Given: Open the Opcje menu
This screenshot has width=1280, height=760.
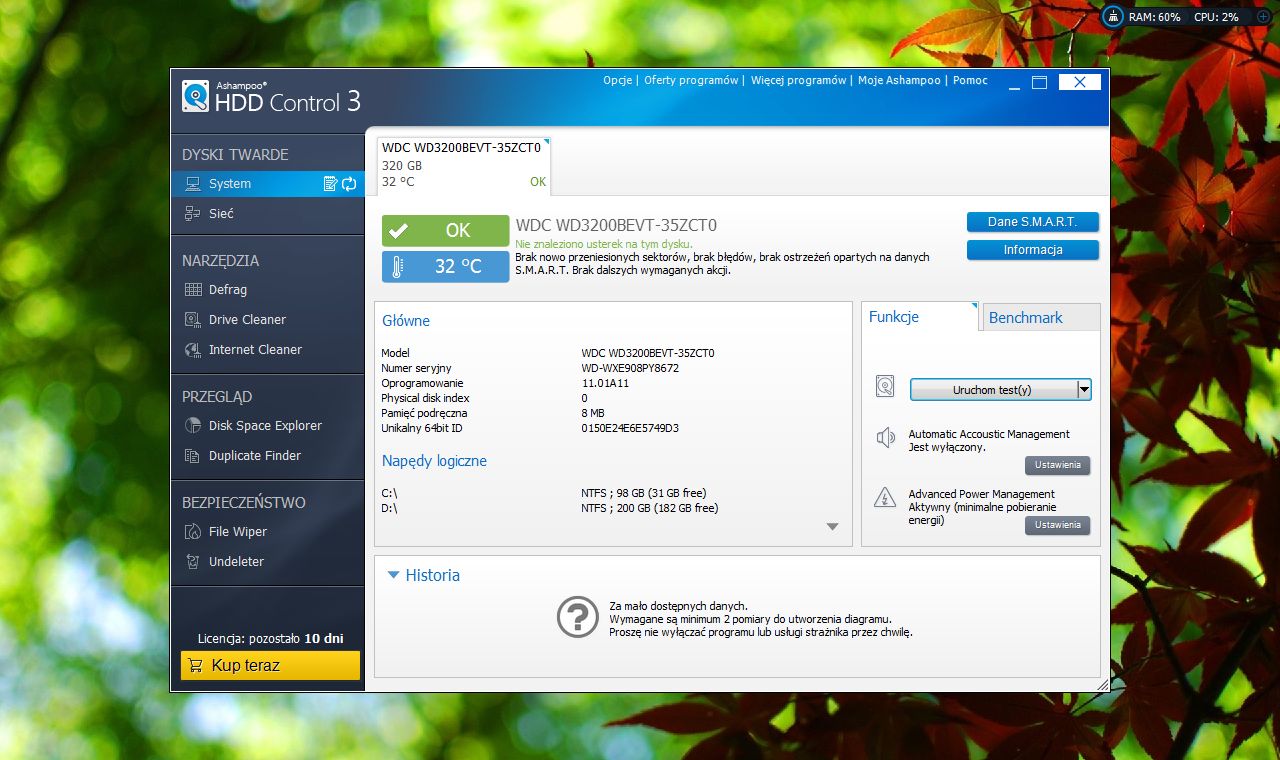Looking at the screenshot, I should [617, 81].
